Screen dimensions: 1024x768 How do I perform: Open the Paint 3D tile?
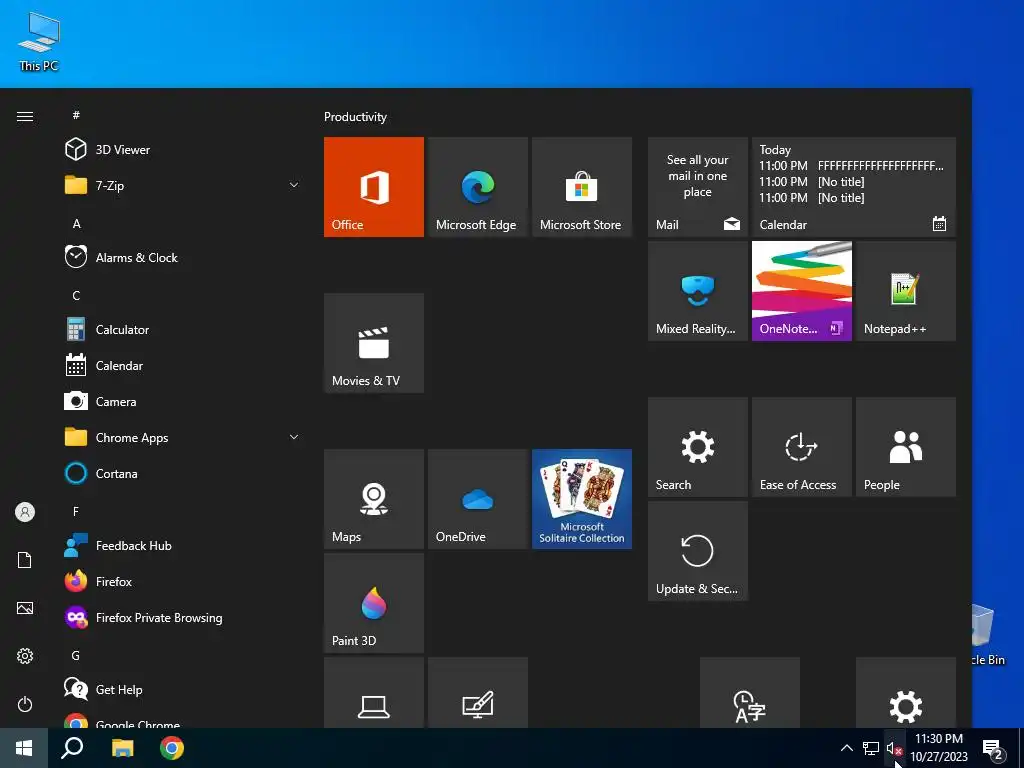[374, 603]
